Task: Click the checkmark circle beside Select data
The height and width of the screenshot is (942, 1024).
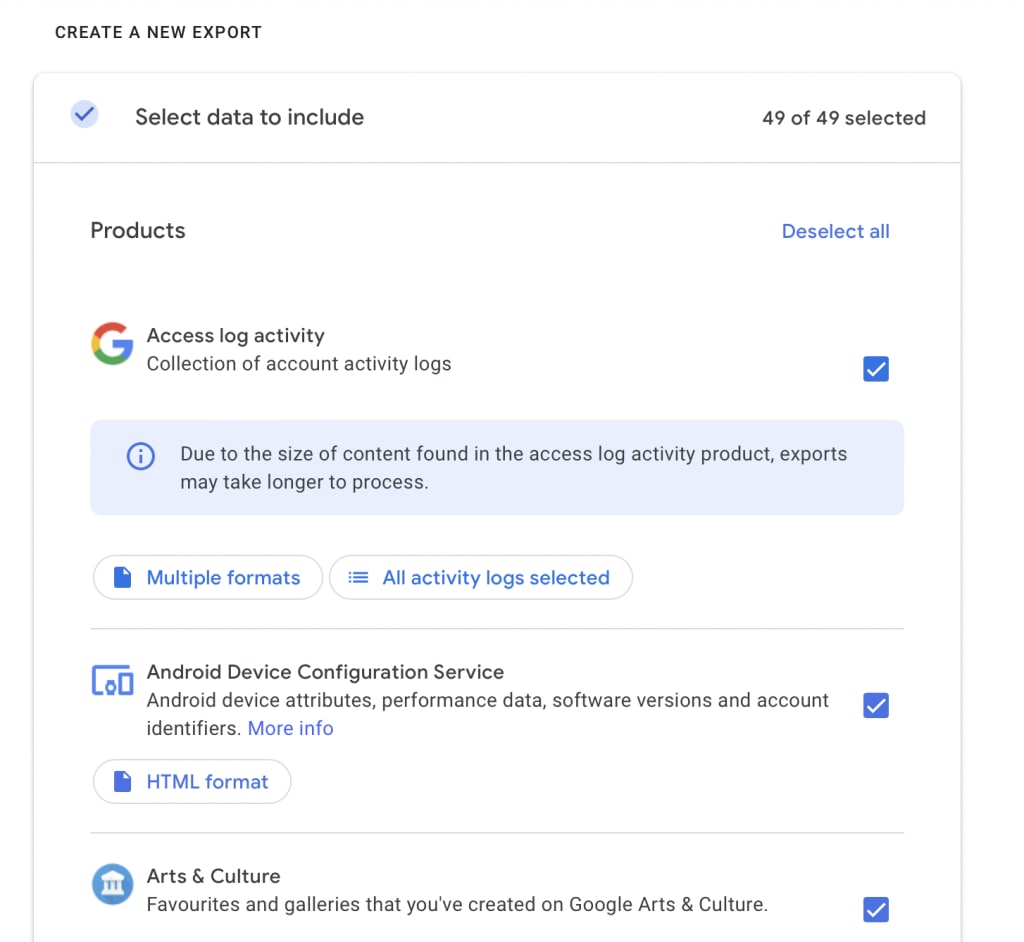Action: click(x=85, y=114)
